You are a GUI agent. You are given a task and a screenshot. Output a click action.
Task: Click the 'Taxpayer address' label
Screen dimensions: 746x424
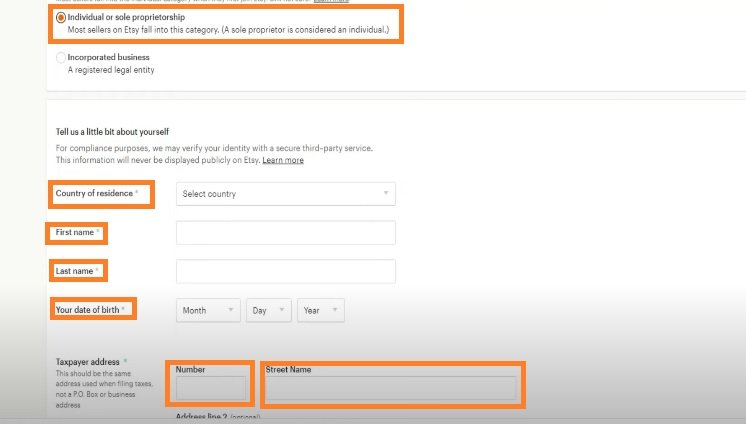pyautogui.click(x=88, y=362)
